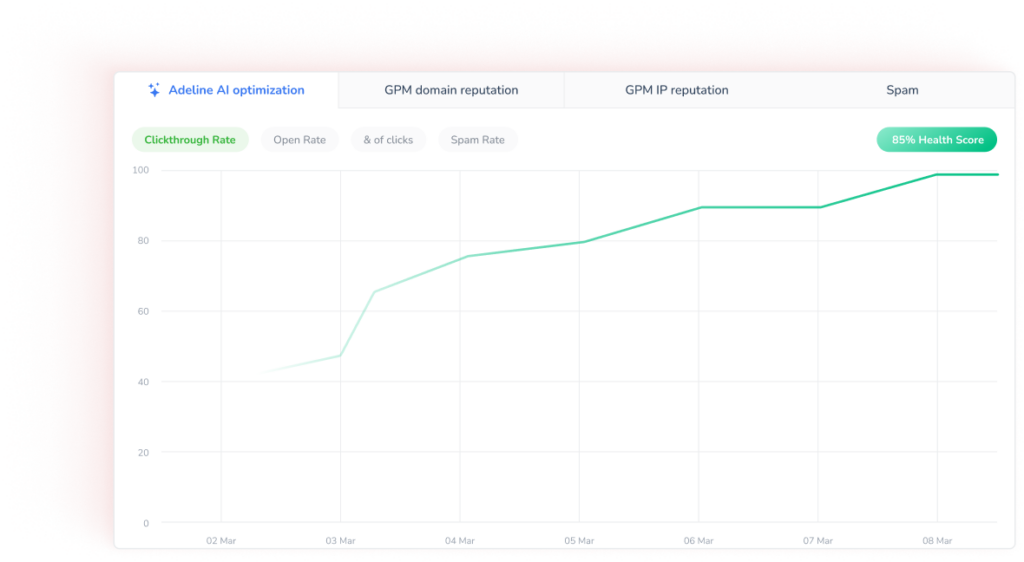This screenshot has width=1024, height=562.
Task: Click the 02 Mar x-axis date label
Action: pyautogui.click(x=221, y=540)
